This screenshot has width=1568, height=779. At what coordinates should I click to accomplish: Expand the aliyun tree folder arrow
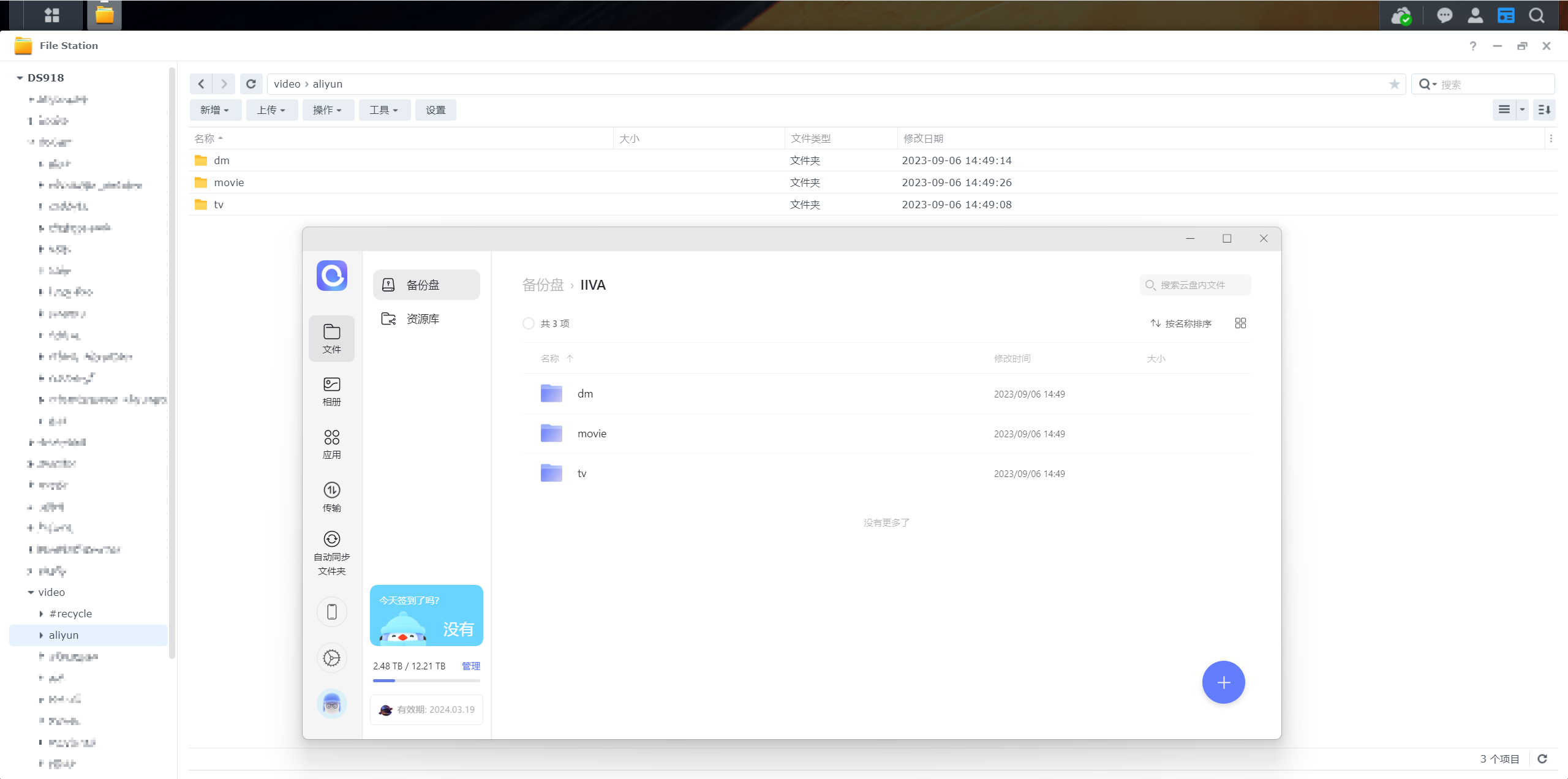point(41,635)
